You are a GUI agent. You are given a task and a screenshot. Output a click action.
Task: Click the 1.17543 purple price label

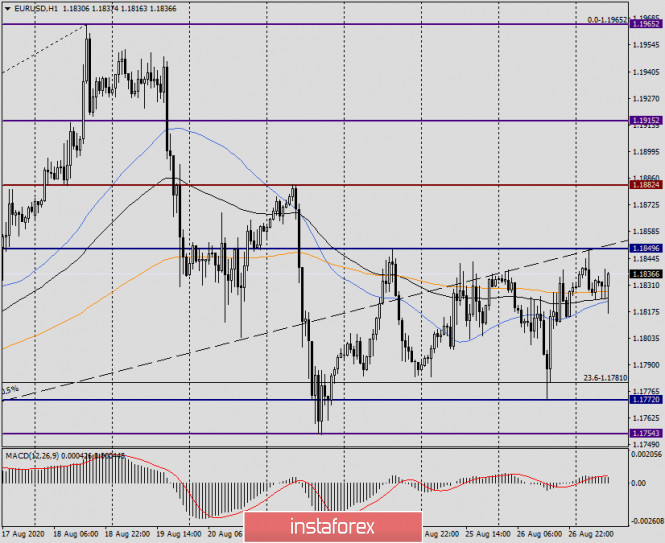pyautogui.click(x=646, y=434)
